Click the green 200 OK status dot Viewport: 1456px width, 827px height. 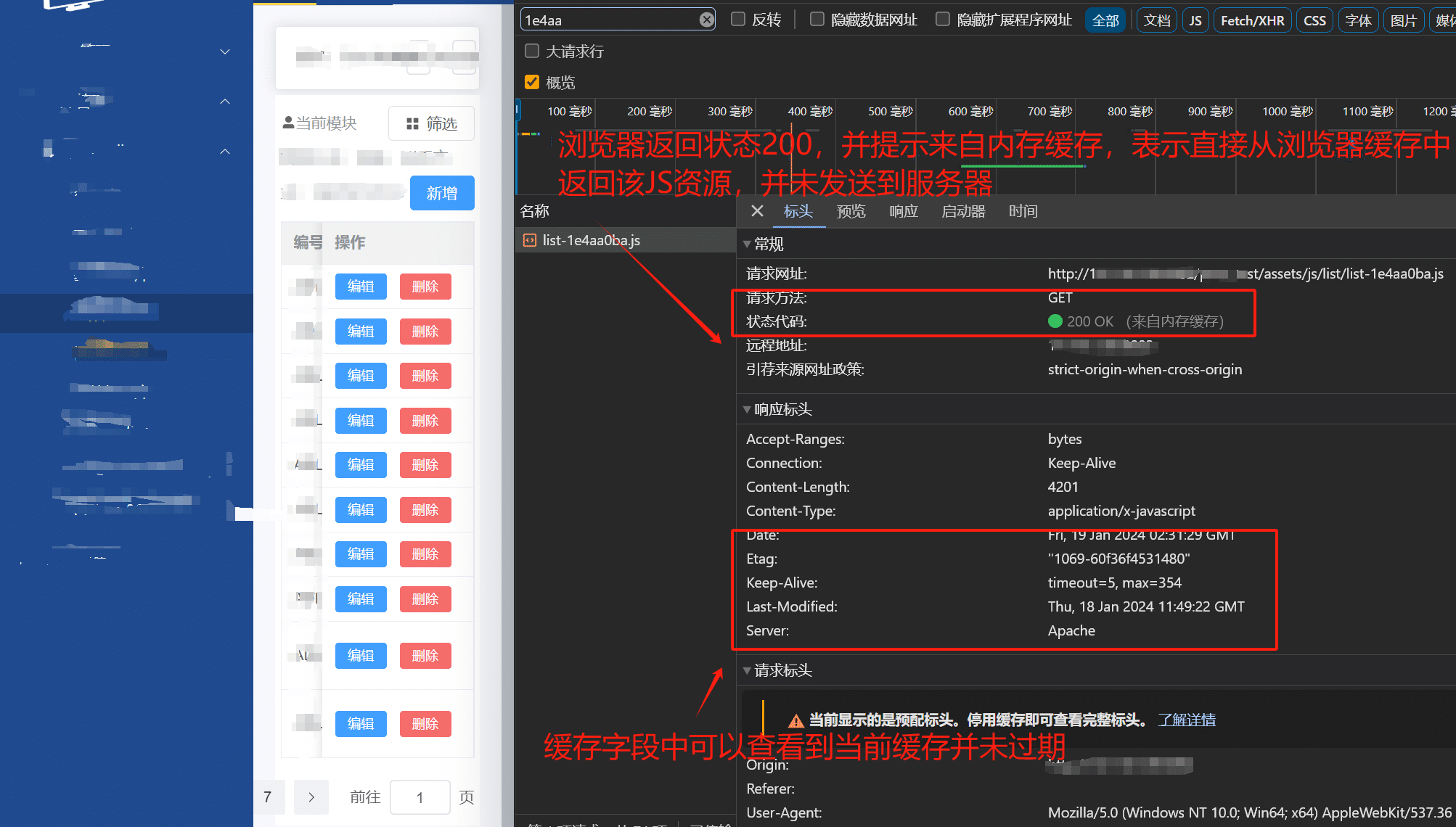tap(1055, 321)
